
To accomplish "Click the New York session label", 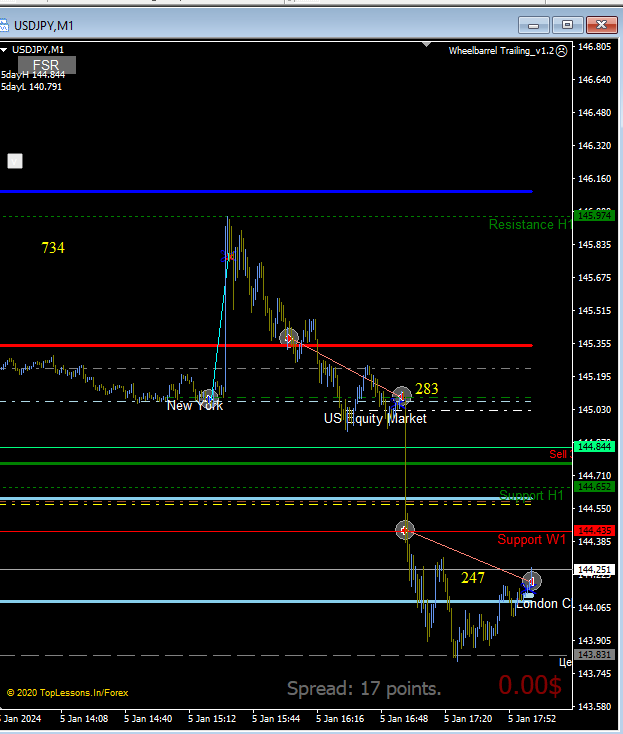I will [x=195, y=405].
